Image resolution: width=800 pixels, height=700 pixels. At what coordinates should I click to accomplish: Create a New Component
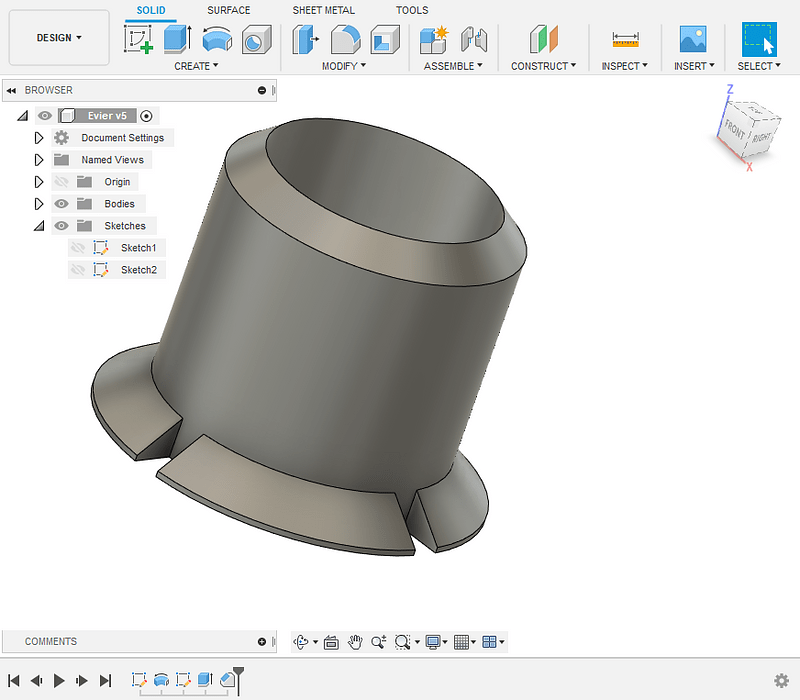coord(434,39)
